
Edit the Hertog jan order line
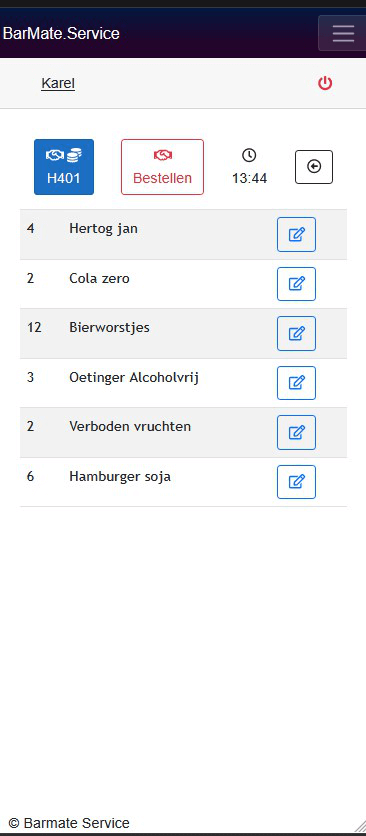[x=296, y=234]
